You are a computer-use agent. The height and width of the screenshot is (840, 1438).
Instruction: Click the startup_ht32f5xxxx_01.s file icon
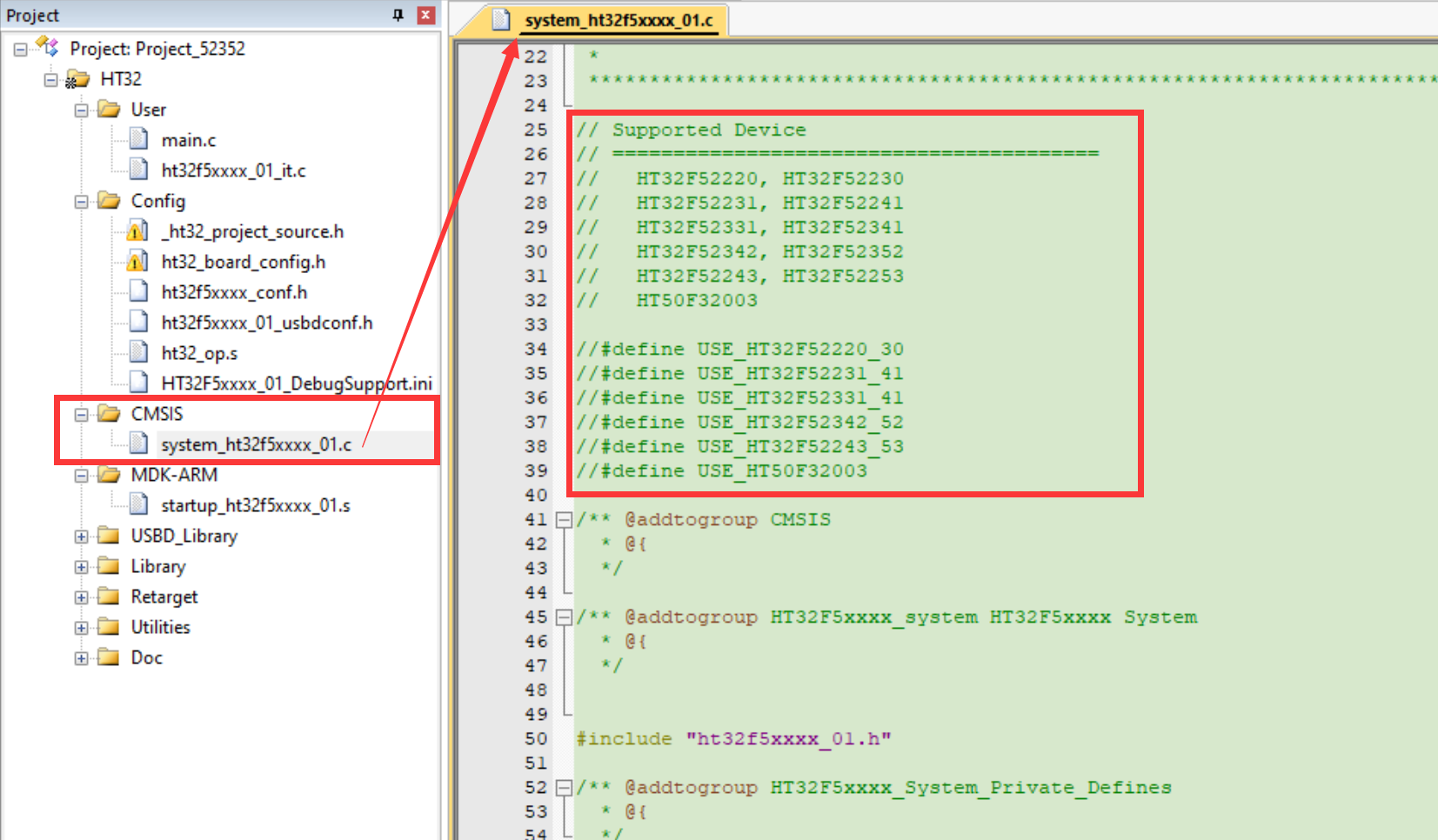pos(138,504)
